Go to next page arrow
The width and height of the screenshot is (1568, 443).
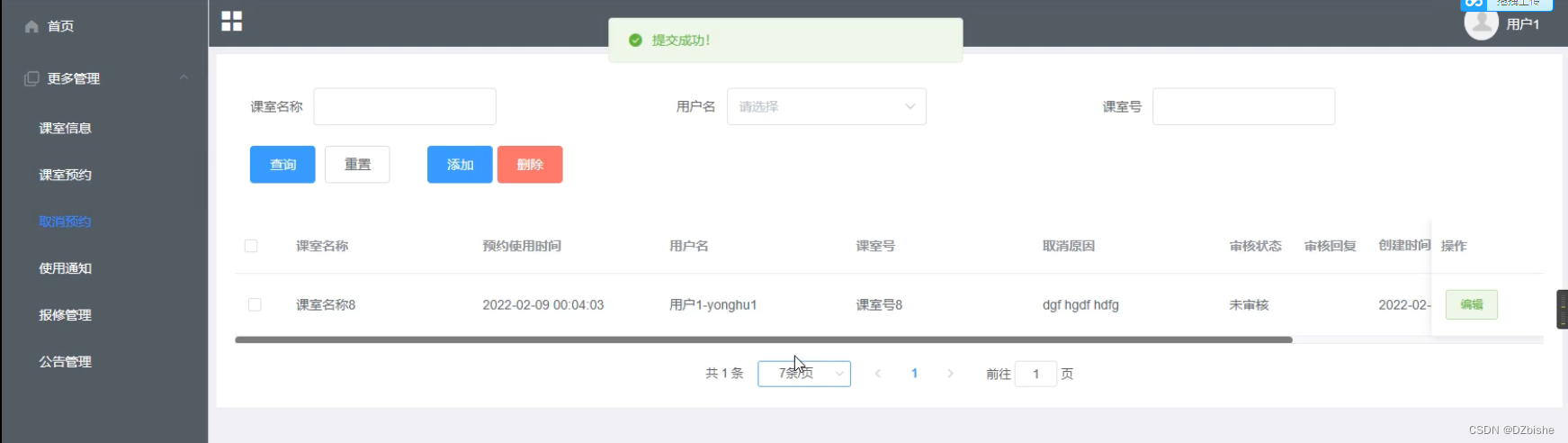(x=950, y=374)
